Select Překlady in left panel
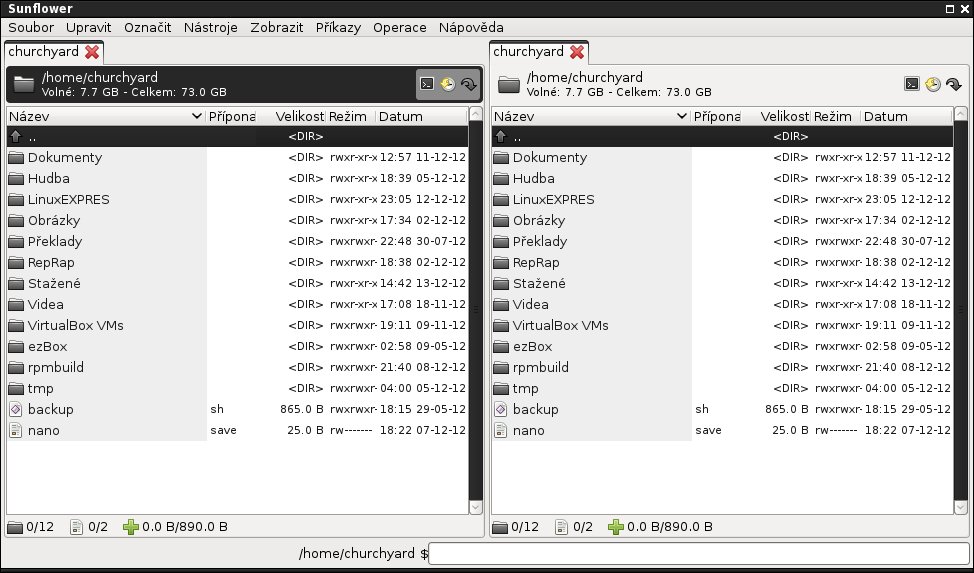The height and width of the screenshot is (573, 974). click(237, 242)
